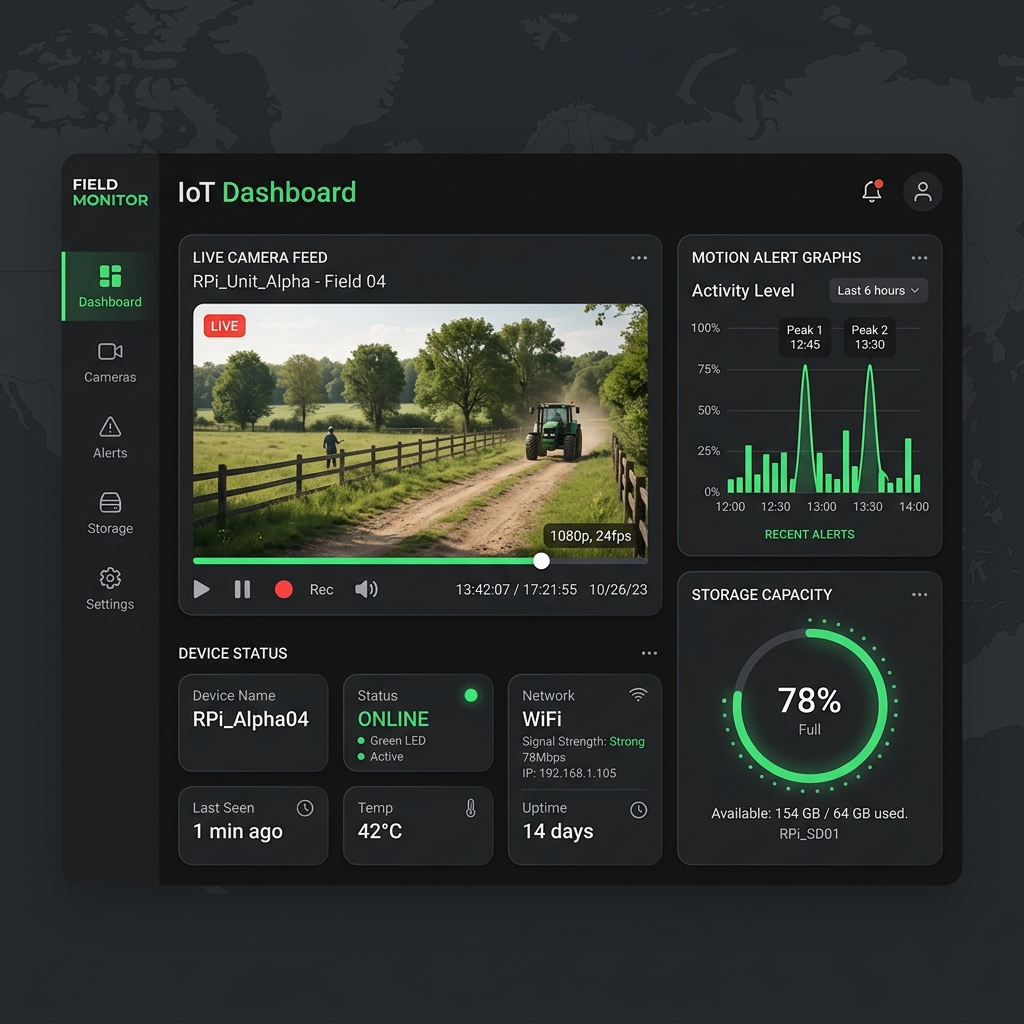Click the 14 days uptime value
The image size is (1024, 1024).
(558, 831)
